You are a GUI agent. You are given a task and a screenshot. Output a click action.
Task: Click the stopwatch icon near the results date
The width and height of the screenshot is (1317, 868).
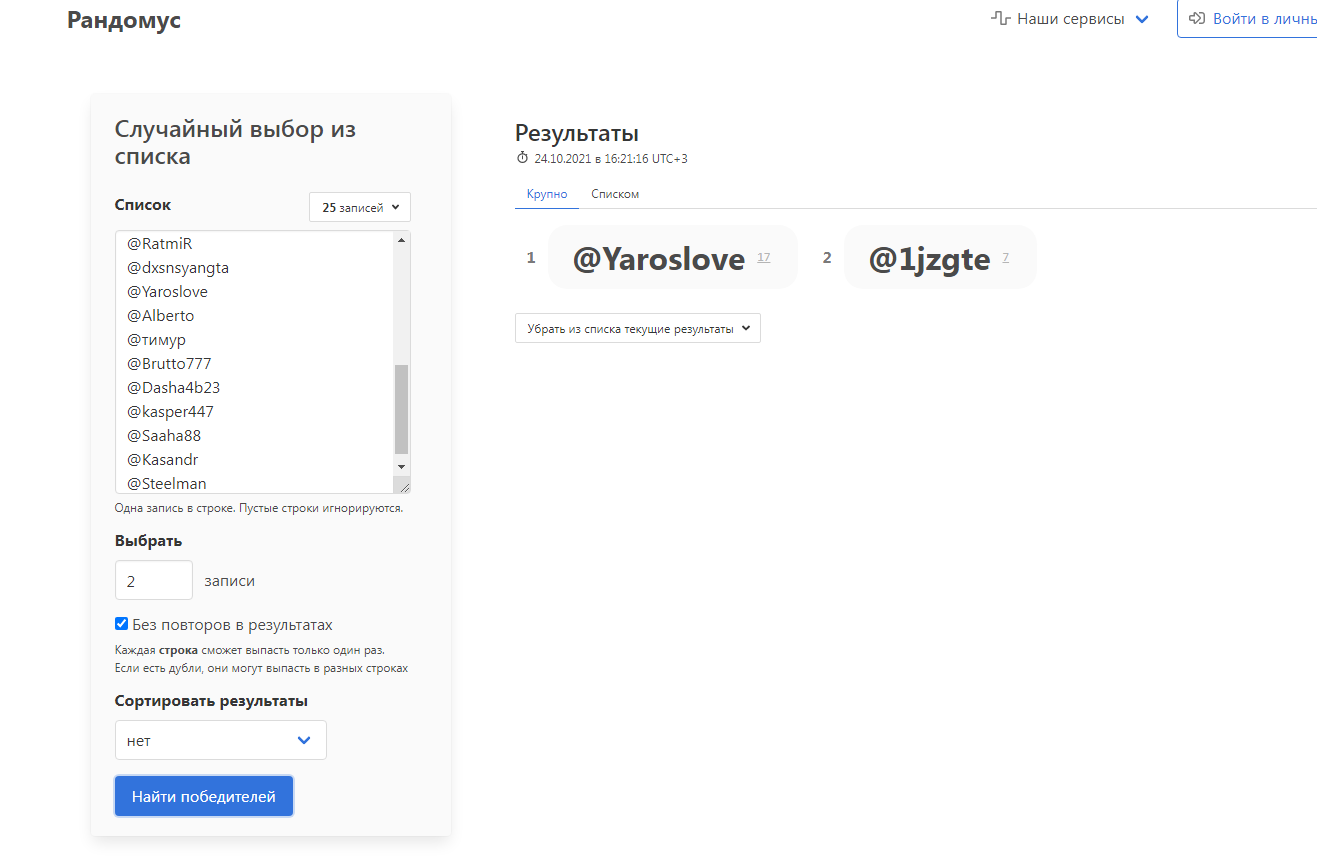pos(522,158)
